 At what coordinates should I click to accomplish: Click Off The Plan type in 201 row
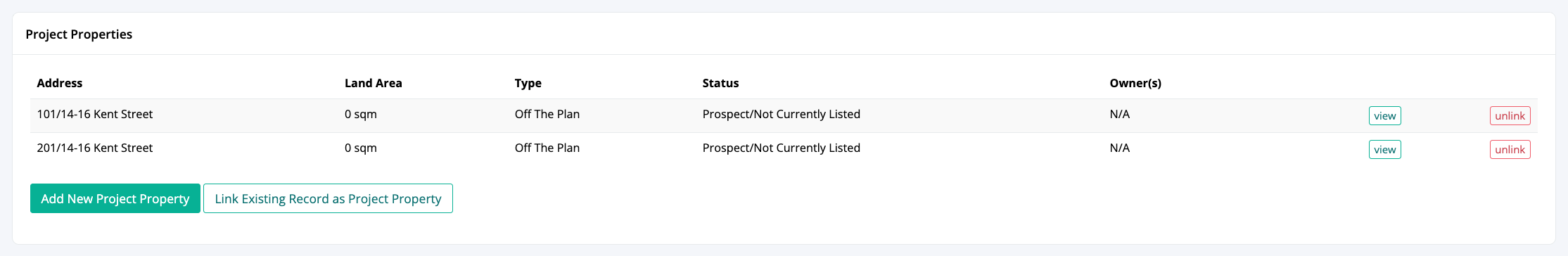coord(547,148)
